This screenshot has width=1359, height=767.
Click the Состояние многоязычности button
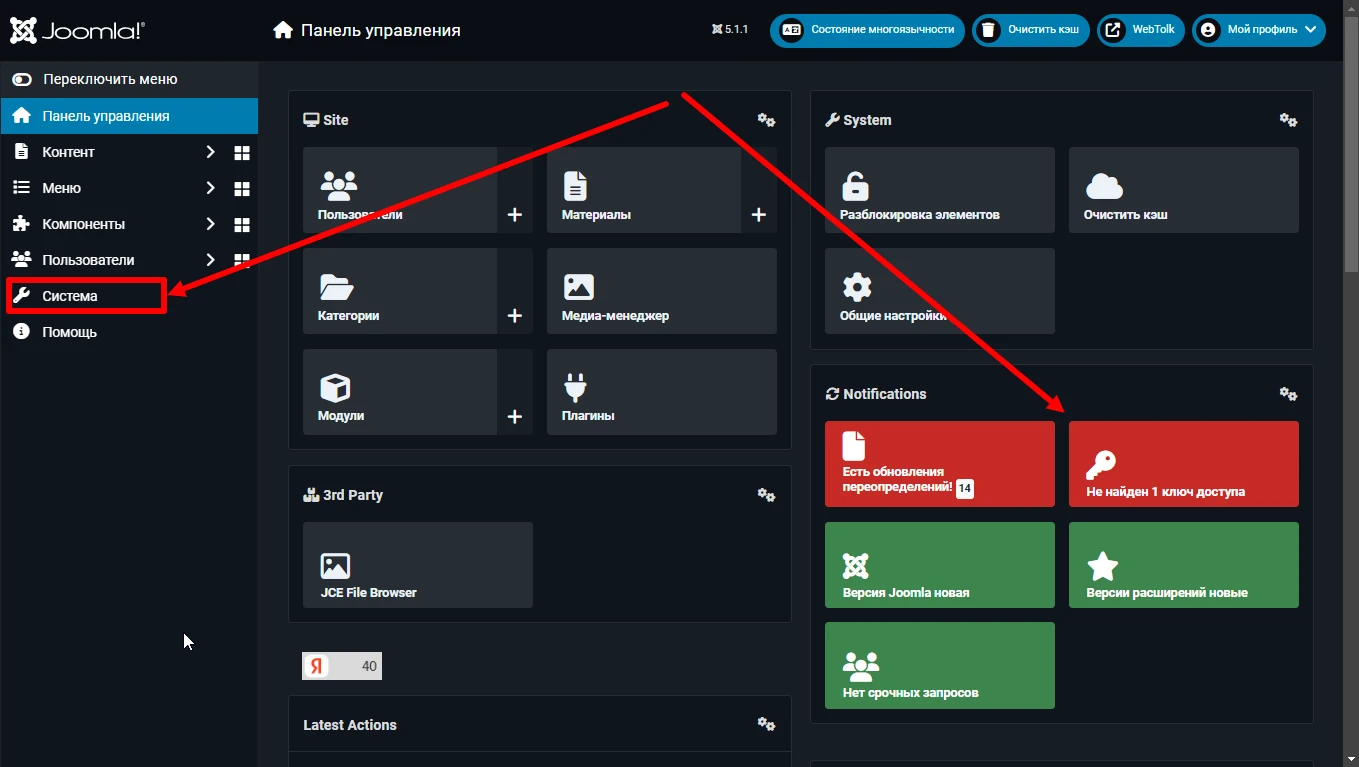[867, 30]
